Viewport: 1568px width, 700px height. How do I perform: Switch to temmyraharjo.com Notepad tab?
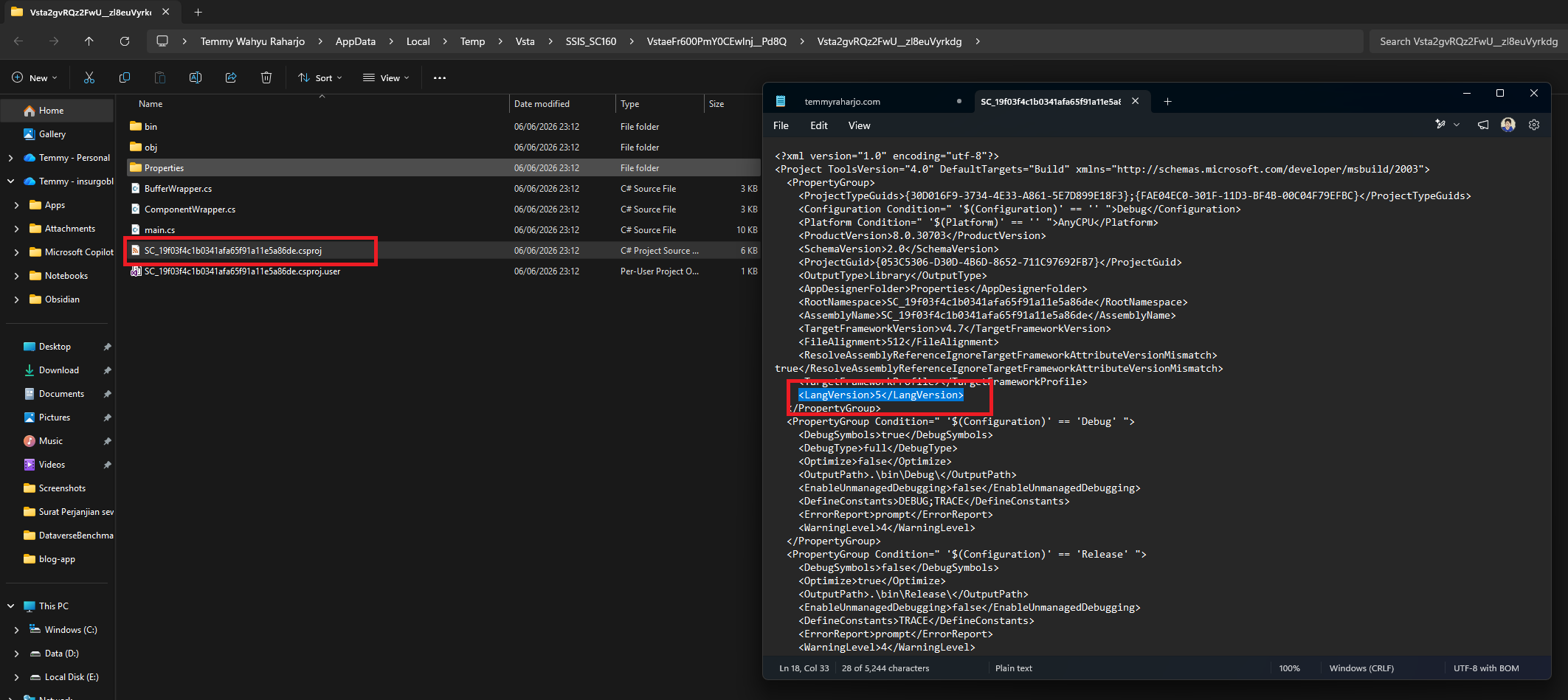(842, 102)
